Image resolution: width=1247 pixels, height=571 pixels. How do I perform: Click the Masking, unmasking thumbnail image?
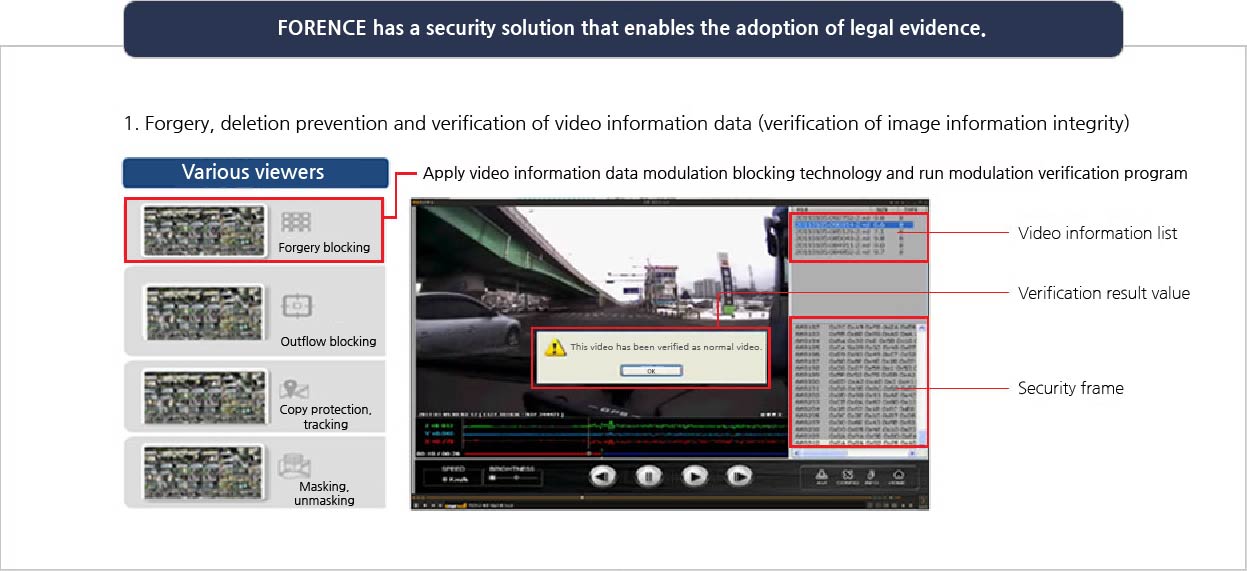(205, 472)
